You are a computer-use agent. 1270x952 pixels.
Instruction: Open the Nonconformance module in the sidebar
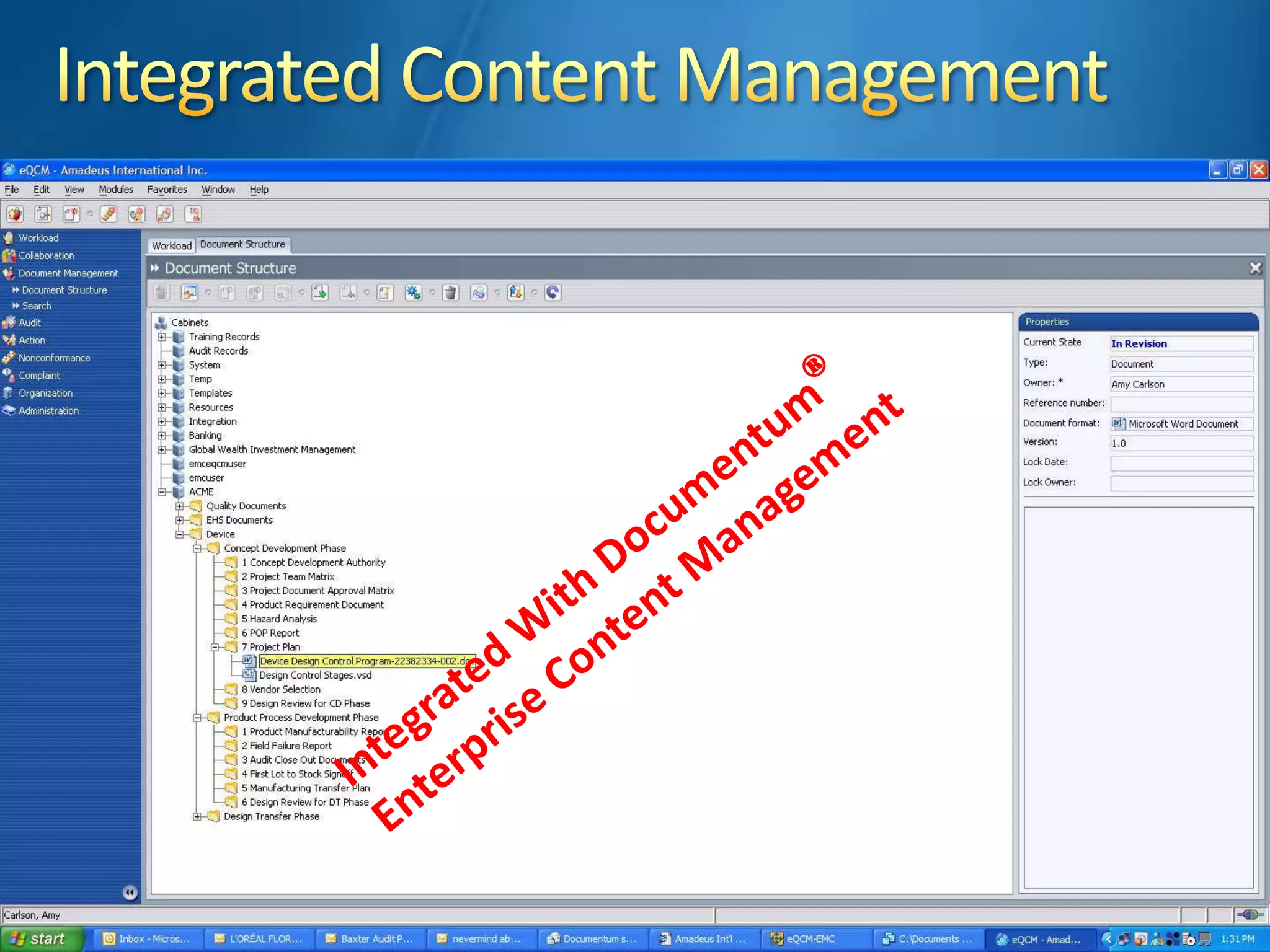(x=54, y=358)
